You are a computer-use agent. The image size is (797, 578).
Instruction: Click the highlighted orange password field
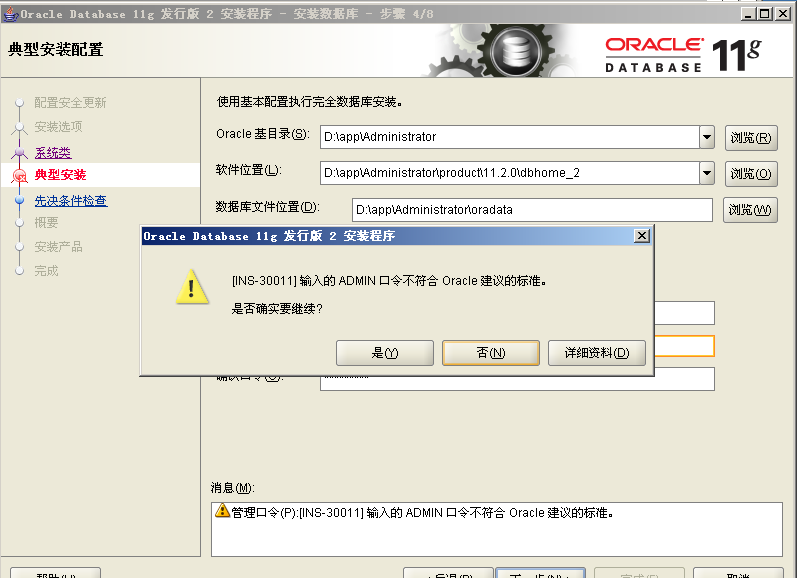pyautogui.click(x=684, y=346)
